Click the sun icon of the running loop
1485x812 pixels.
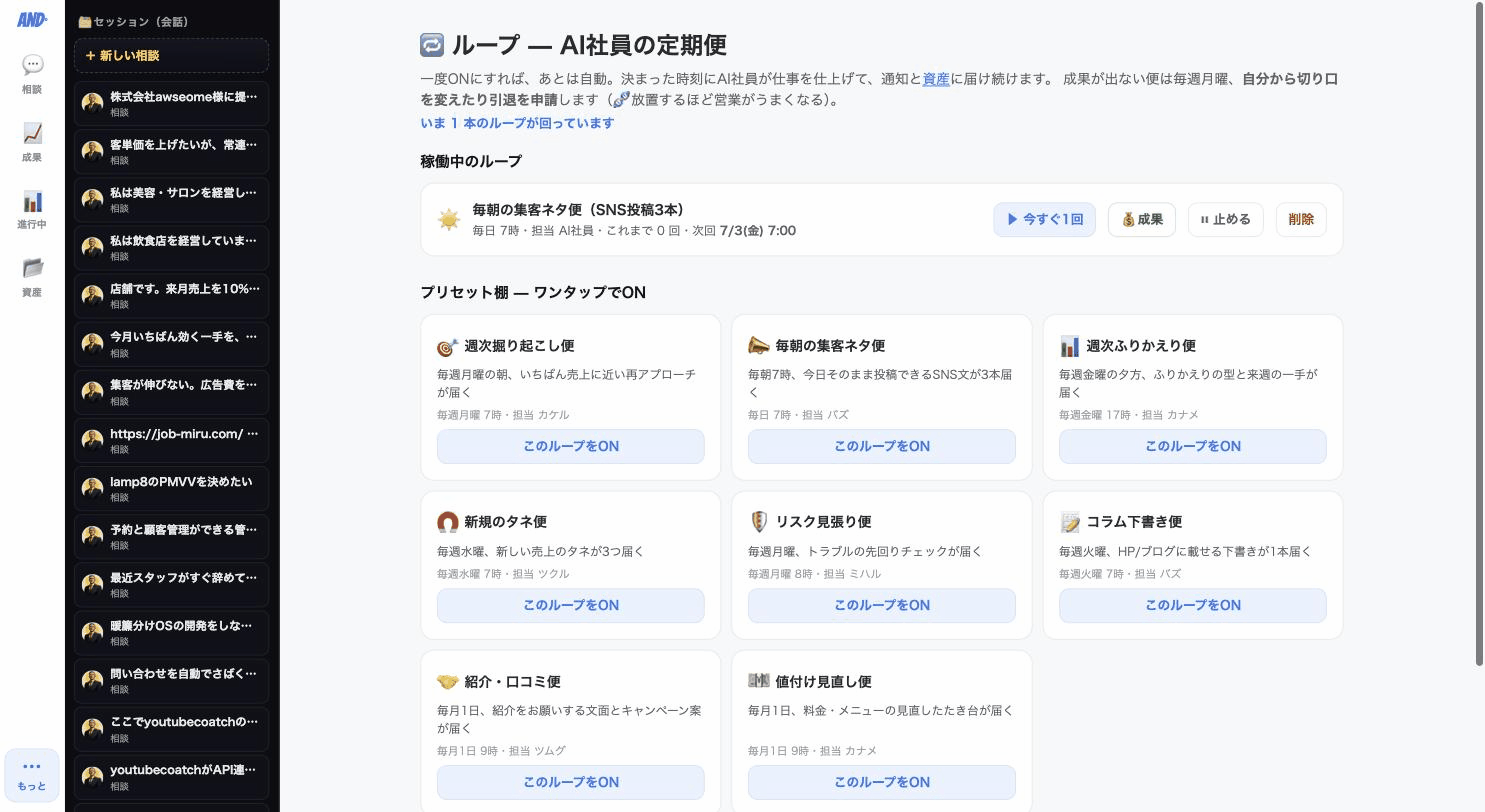(x=448, y=219)
